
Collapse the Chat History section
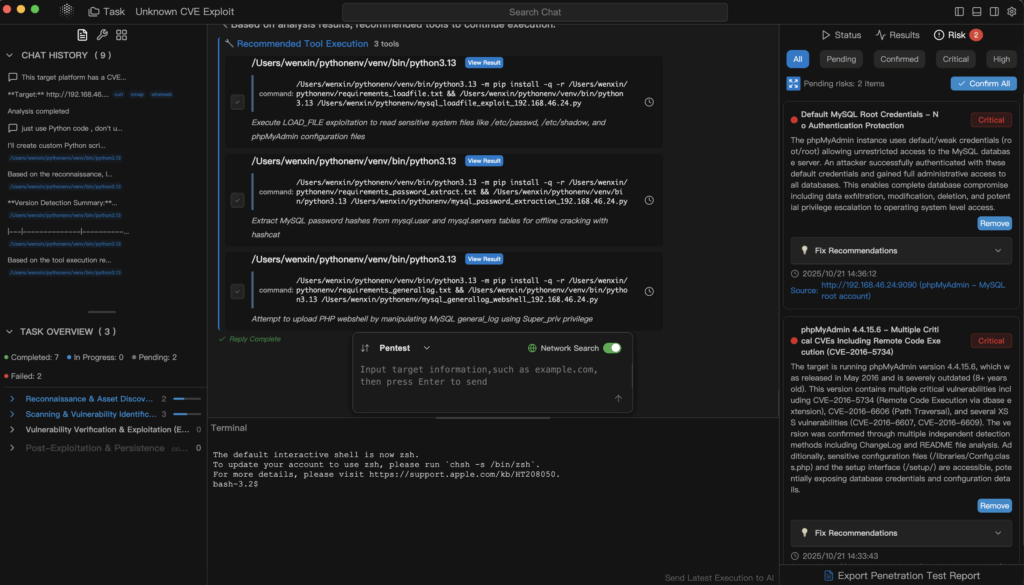[x=10, y=55]
